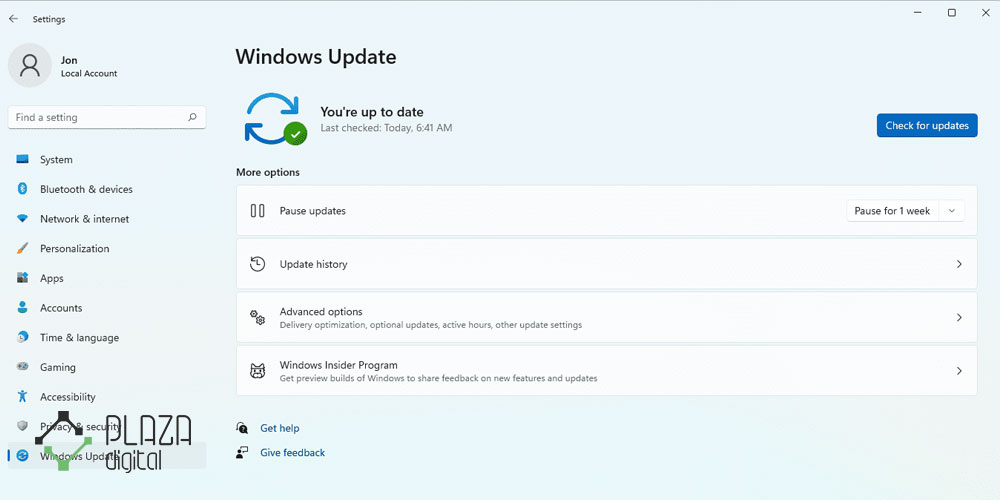The image size is (1000, 500).
Task: Click the Give feedback link
Action: (293, 453)
